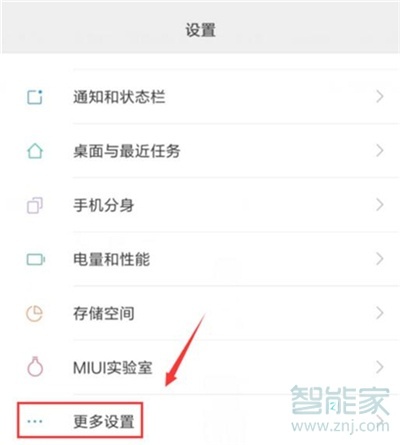Open 手机分身 option
This screenshot has width=400, height=445.
point(200,205)
